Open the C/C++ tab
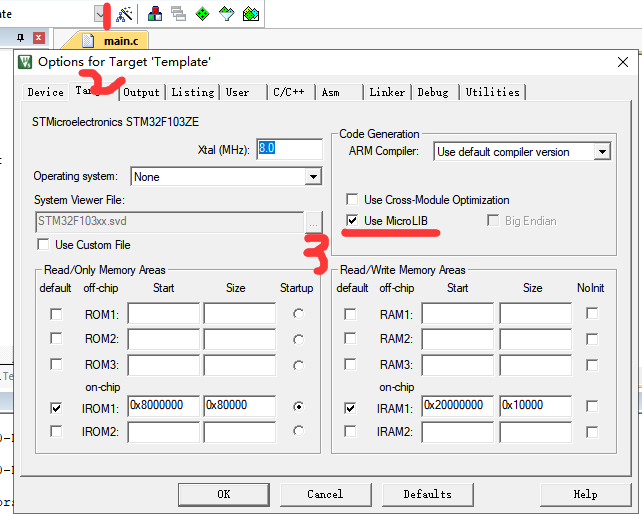The width and height of the screenshot is (642, 514). coord(289,93)
